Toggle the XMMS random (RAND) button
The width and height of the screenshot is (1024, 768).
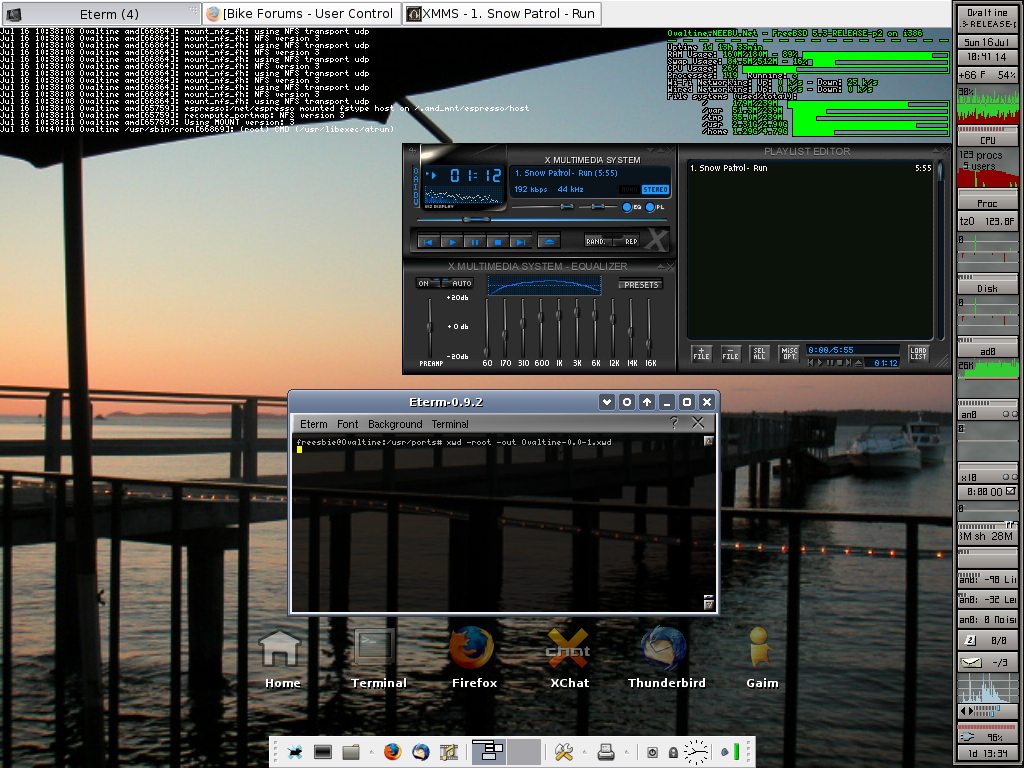click(x=596, y=241)
